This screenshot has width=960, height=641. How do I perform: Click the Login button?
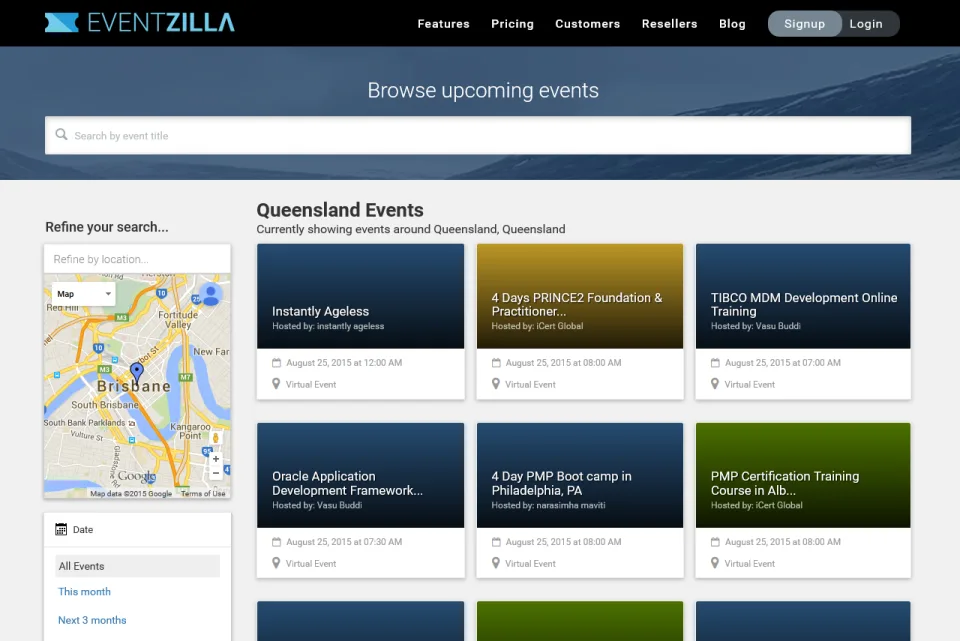[866, 24]
